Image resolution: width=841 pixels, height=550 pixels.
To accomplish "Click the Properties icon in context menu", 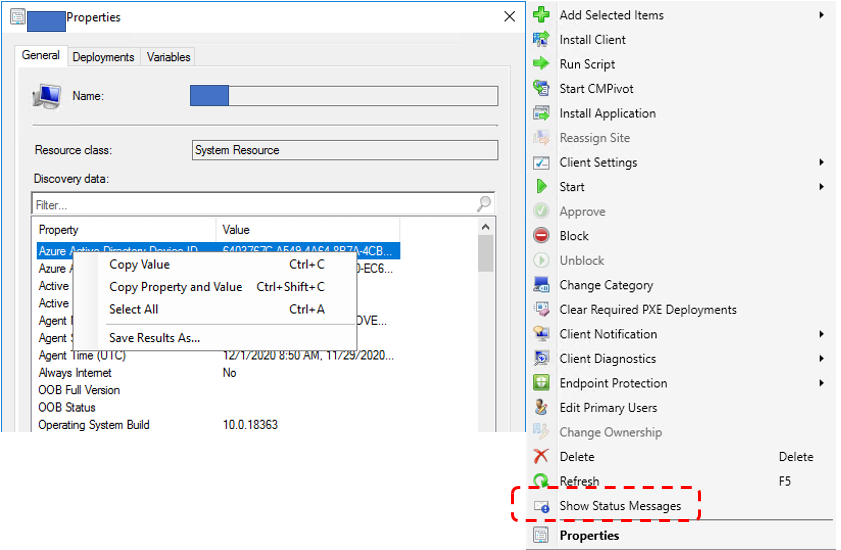I will point(541,535).
